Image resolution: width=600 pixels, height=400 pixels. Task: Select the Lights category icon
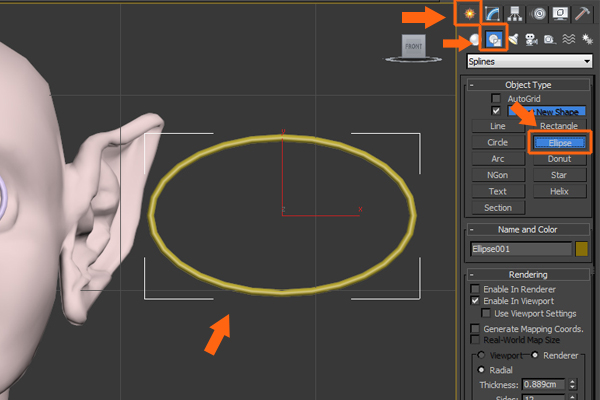513,39
